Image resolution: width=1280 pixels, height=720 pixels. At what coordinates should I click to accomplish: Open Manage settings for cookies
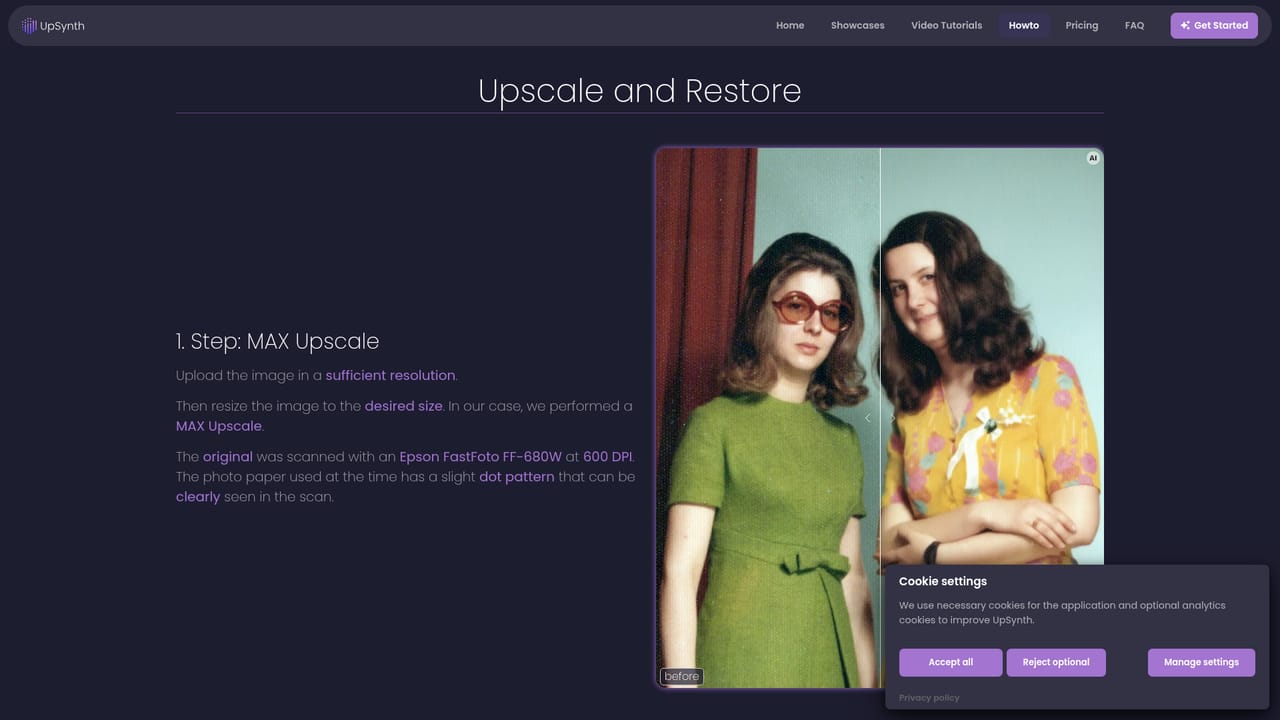click(x=1201, y=662)
